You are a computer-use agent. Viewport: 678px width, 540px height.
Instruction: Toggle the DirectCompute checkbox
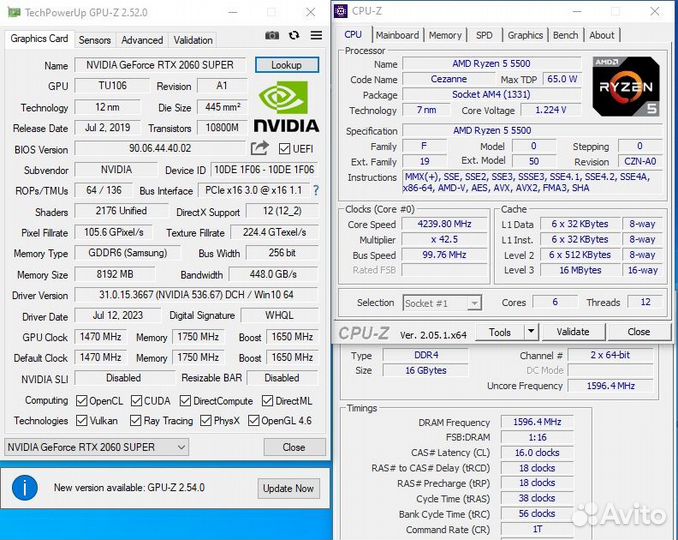tap(185, 401)
